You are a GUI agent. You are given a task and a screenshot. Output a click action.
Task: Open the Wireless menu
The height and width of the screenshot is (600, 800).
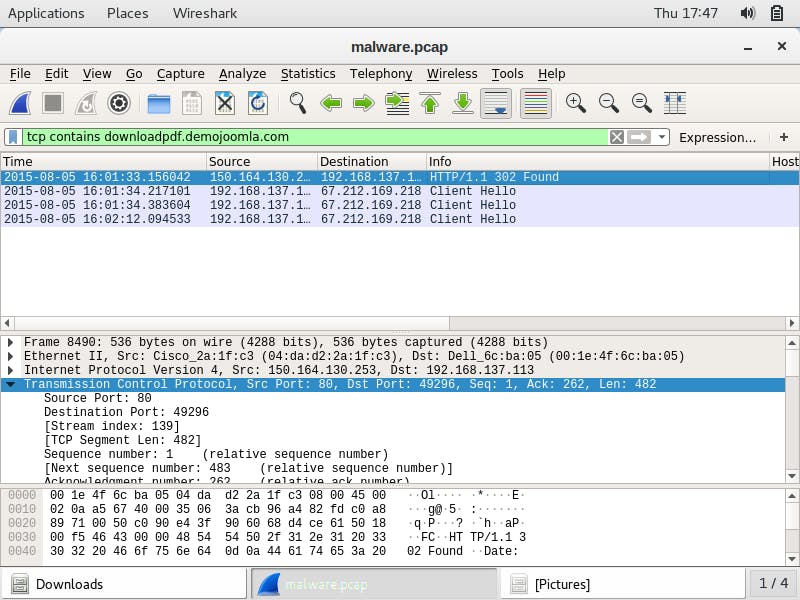tap(452, 74)
